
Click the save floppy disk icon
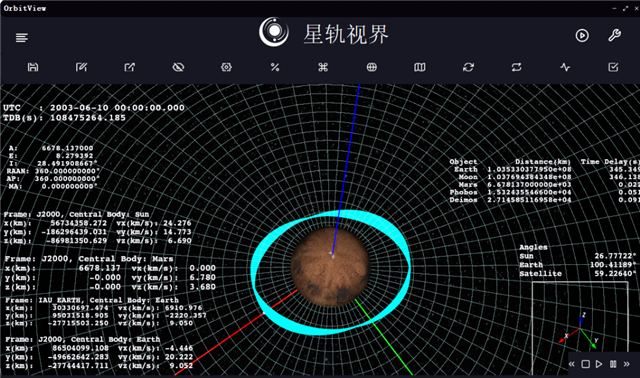(x=33, y=67)
